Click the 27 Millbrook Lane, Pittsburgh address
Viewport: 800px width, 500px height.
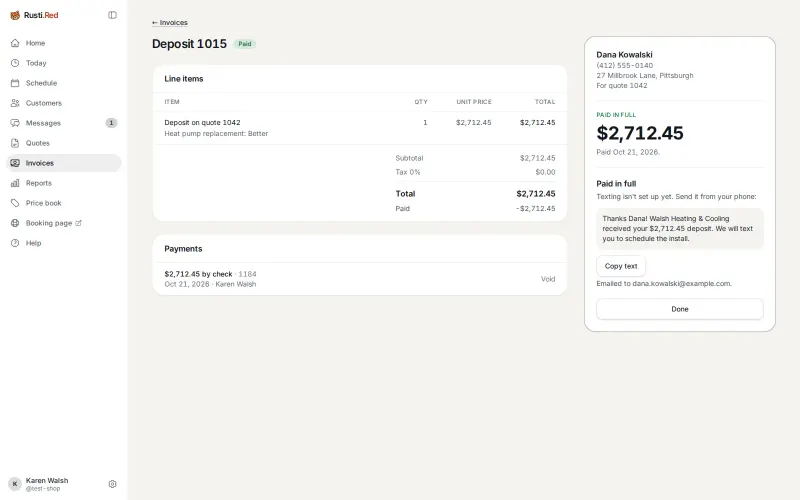pyautogui.click(x=645, y=76)
